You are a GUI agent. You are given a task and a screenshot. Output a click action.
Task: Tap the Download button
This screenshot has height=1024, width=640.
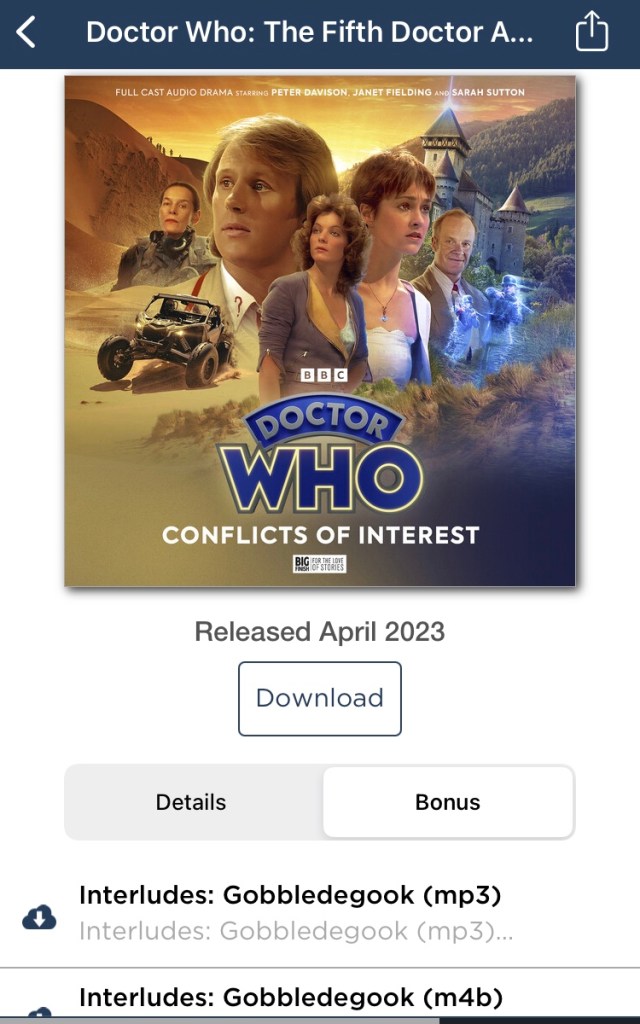pyautogui.click(x=319, y=698)
